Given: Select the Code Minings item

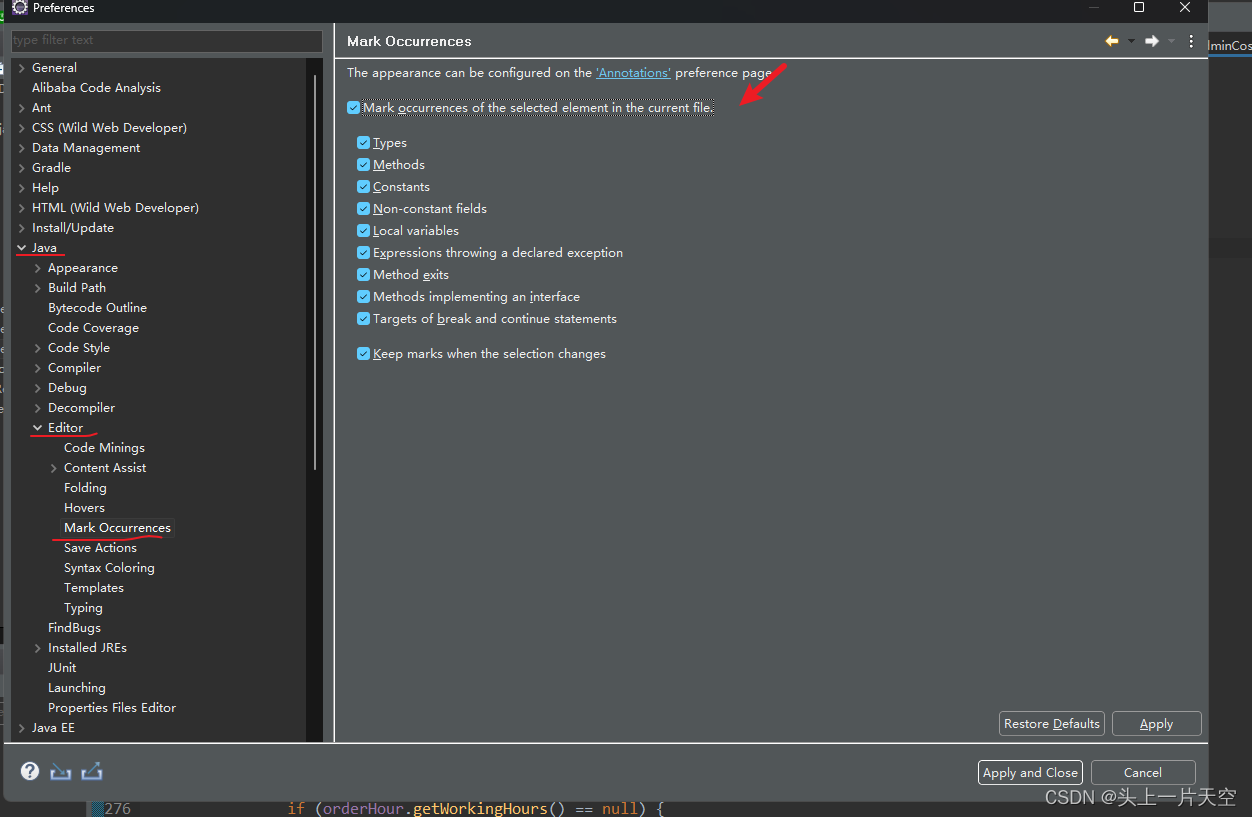Looking at the screenshot, I should [x=104, y=448].
